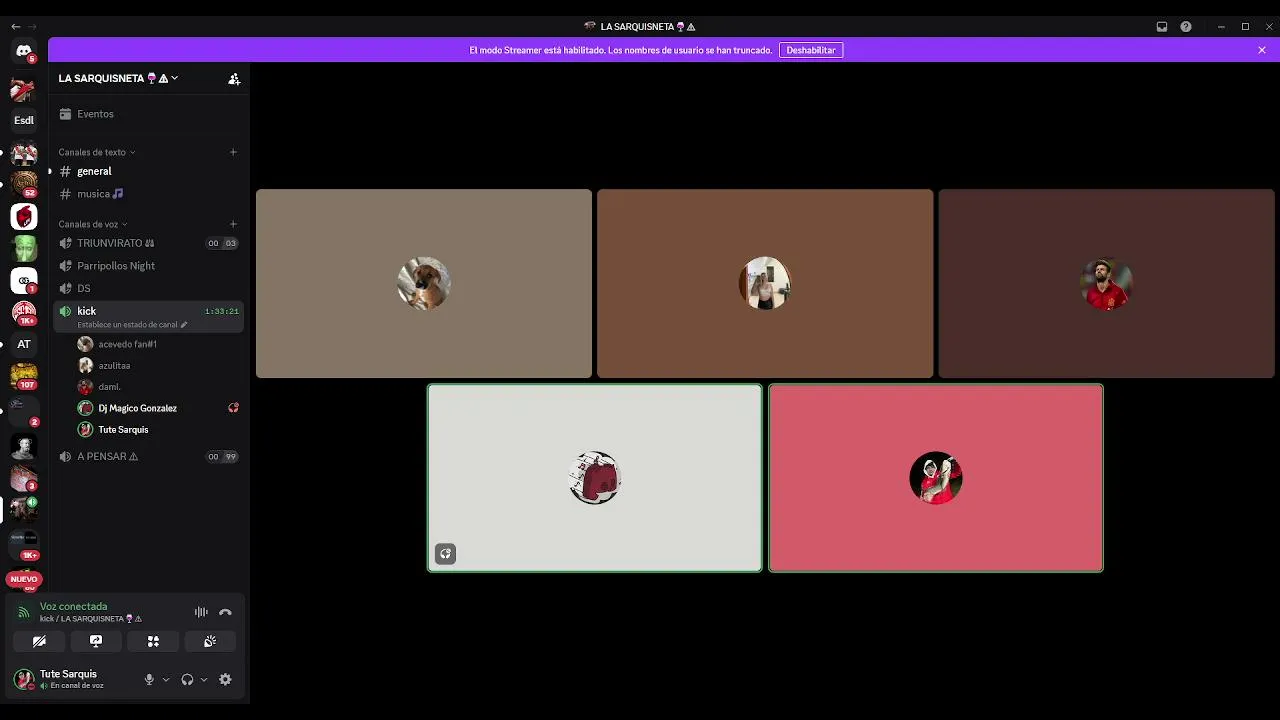Open the Esdl server
Image resolution: width=1280 pixels, height=720 pixels.
(x=24, y=120)
